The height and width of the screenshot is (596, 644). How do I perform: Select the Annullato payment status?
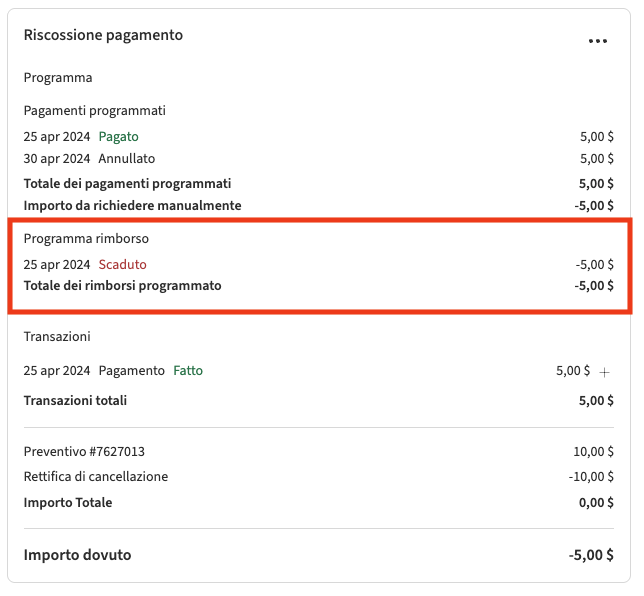pyautogui.click(x=126, y=158)
